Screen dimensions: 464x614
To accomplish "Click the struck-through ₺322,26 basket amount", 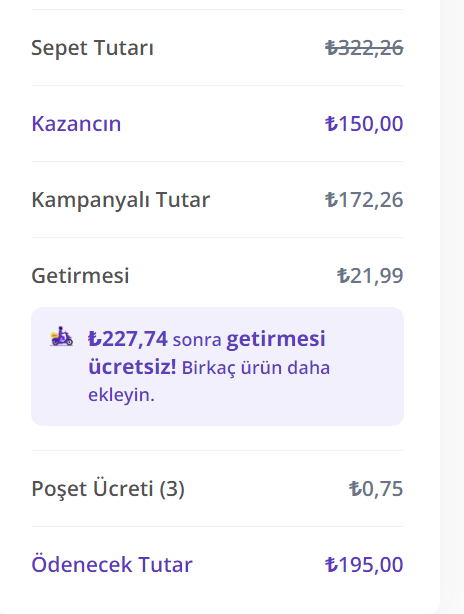I will pyautogui.click(x=364, y=48).
